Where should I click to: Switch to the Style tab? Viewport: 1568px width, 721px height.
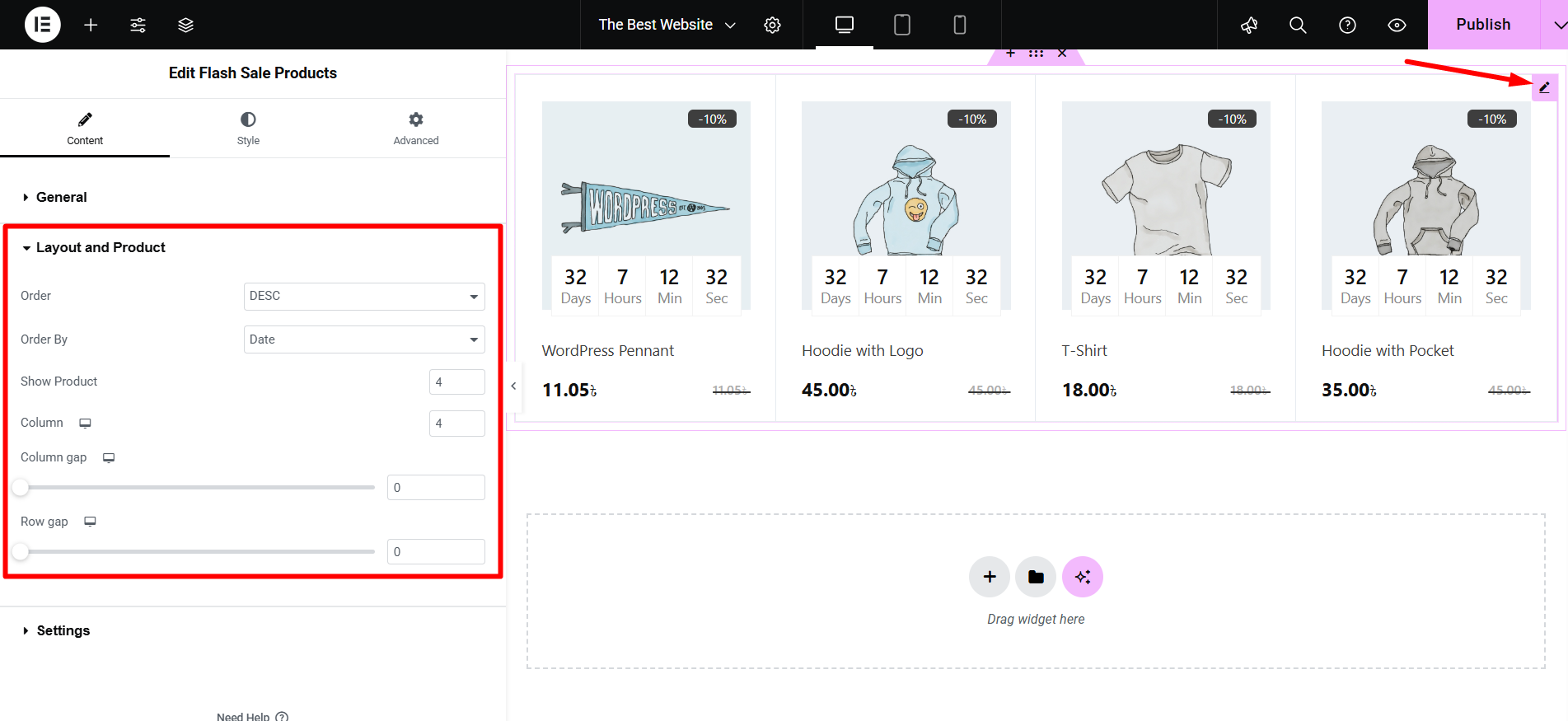[248, 129]
